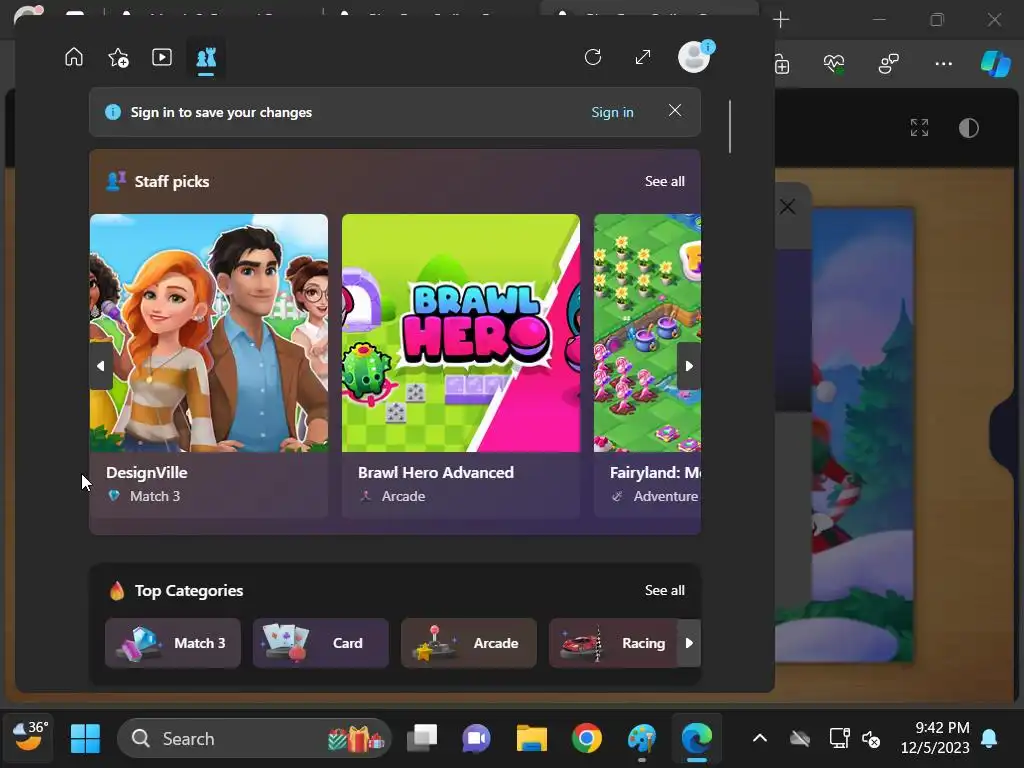1024x768 pixels.
Task: Open the Fairyland game thumbnail
Action: click(x=647, y=333)
